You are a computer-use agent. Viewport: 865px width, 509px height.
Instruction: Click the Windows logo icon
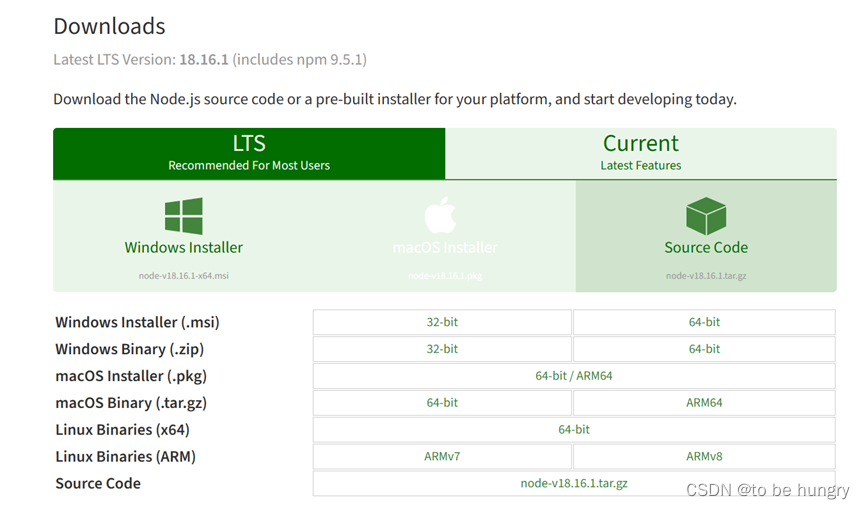184,216
